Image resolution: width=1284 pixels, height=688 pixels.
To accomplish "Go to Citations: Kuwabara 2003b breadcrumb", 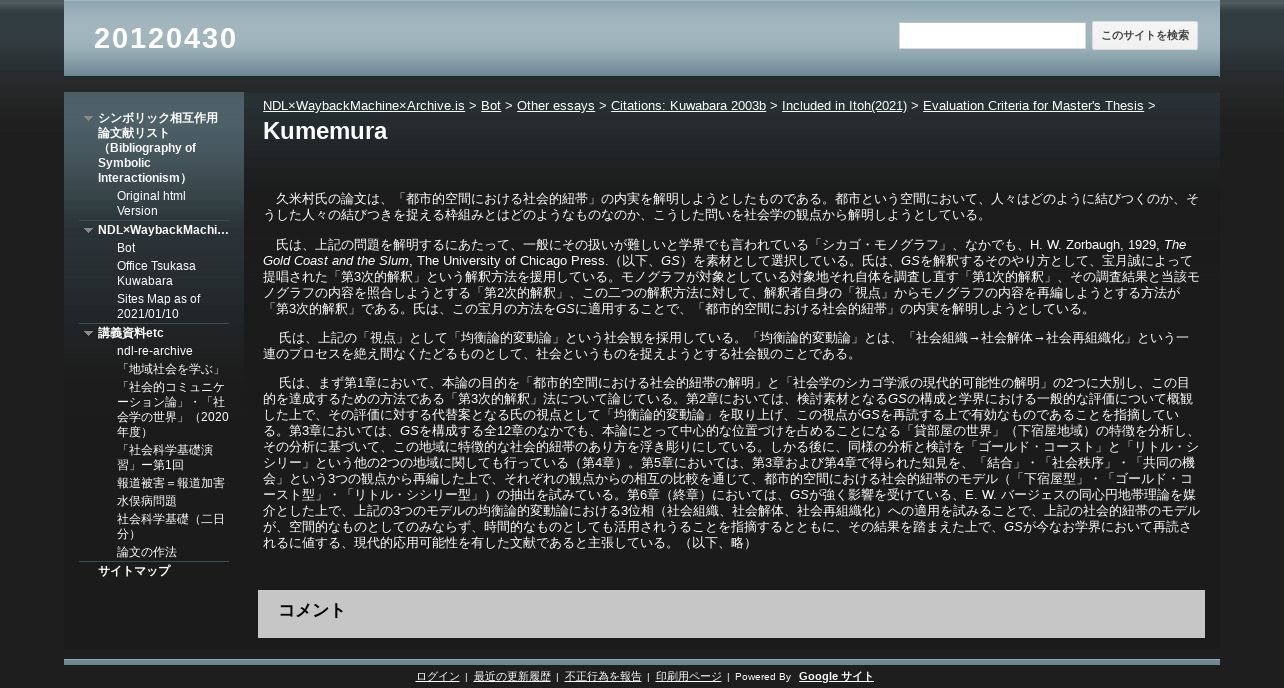I will 688,105.
